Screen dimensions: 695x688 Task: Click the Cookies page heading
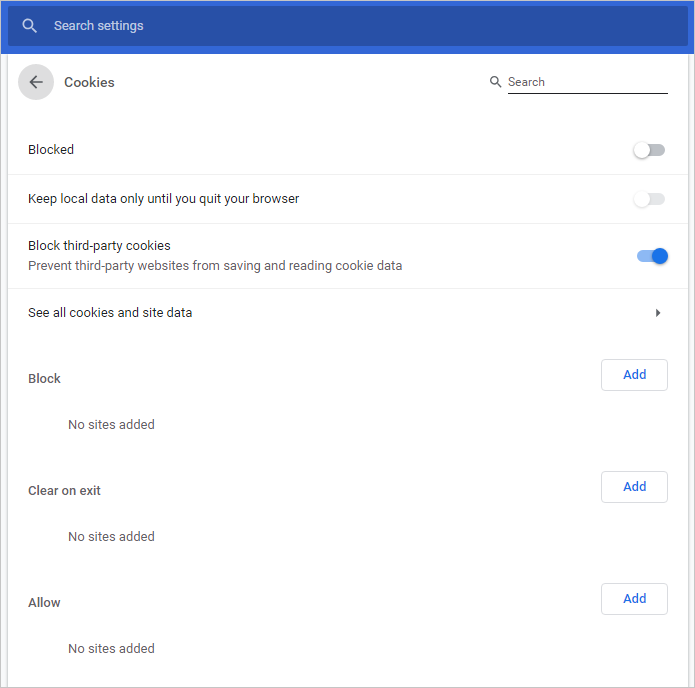pos(89,83)
